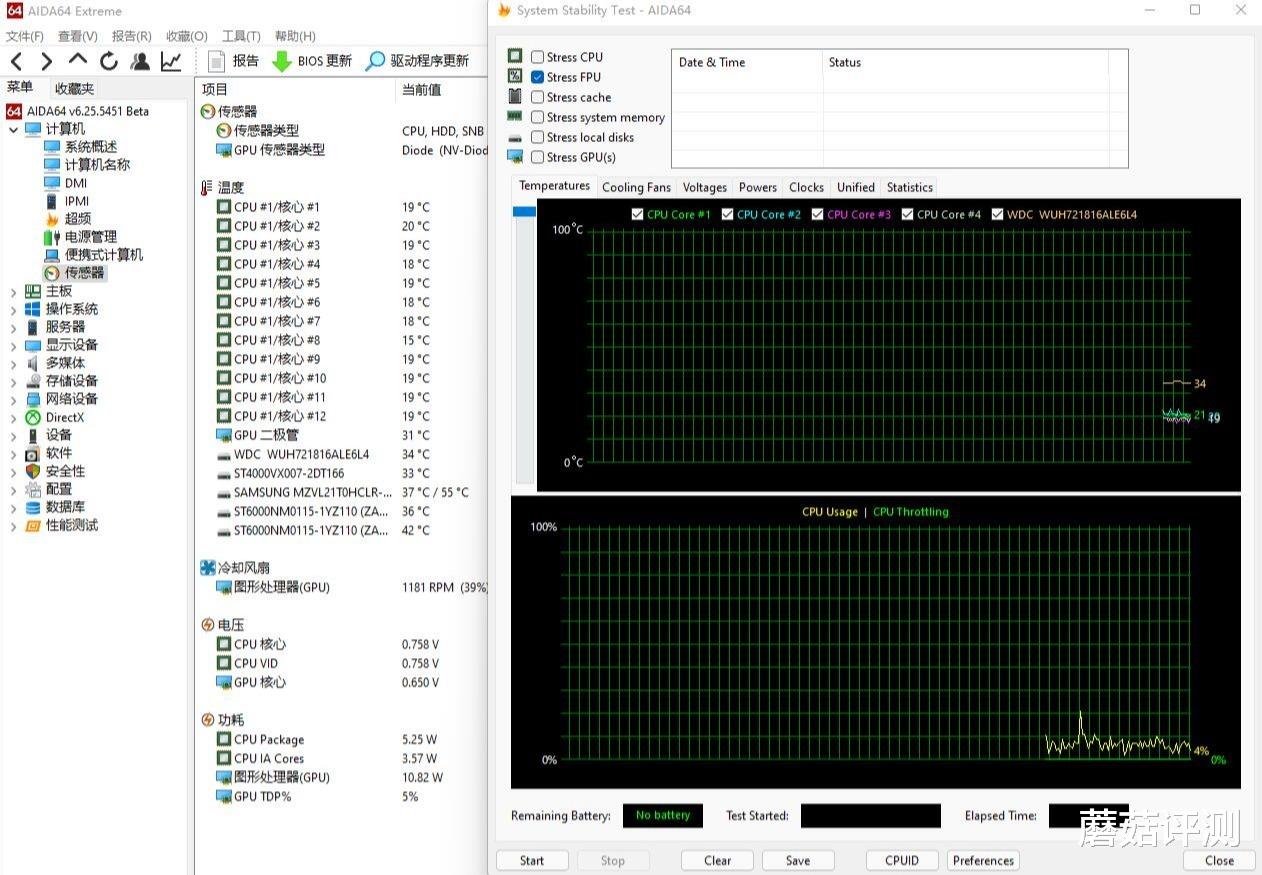1262x875 pixels.
Task: Enable Stress system memory checkbox
Action: coord(538,117)
